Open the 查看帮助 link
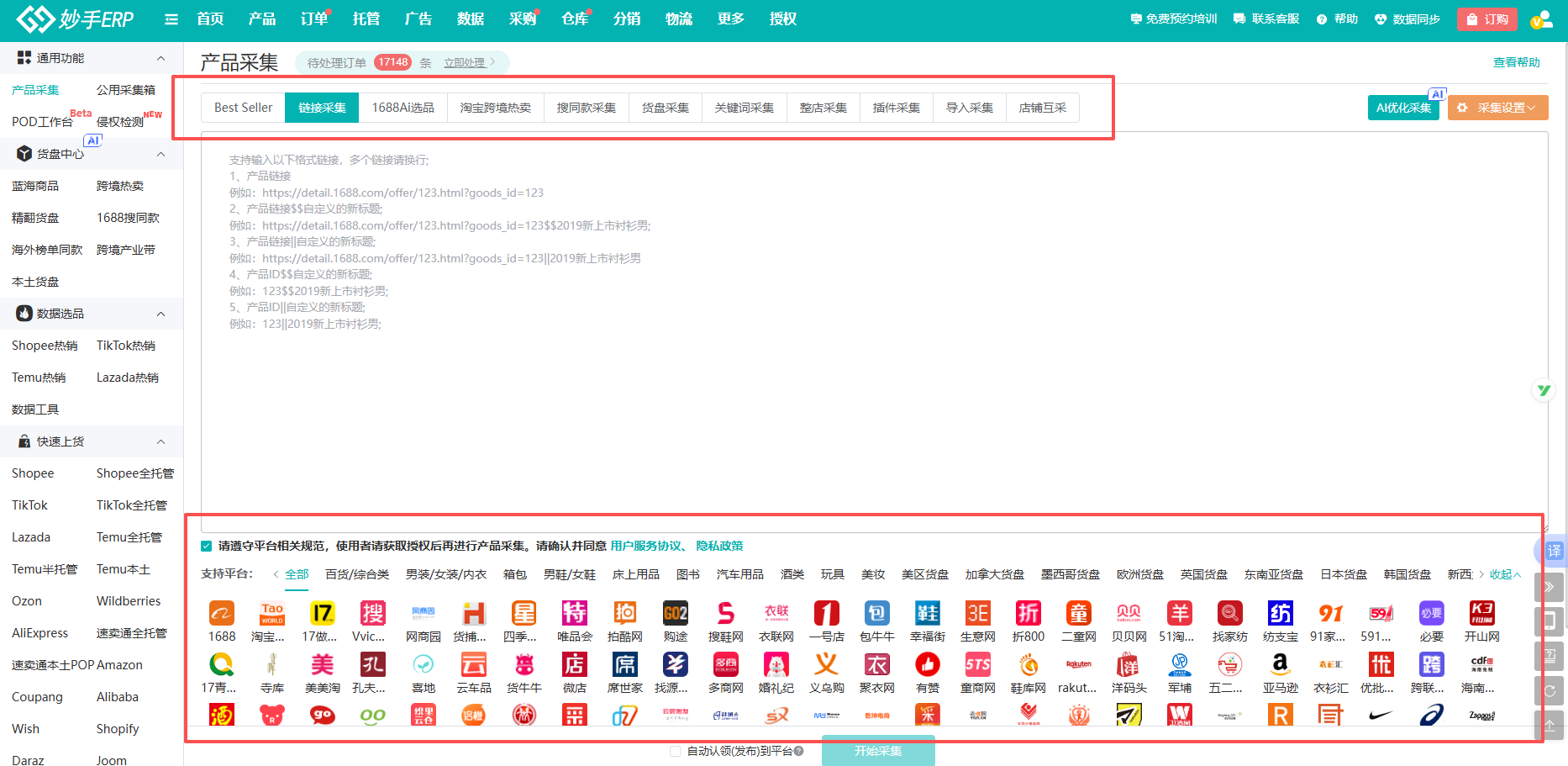The width and height of the screenshot is (1568, 766). coord(1517,62)
